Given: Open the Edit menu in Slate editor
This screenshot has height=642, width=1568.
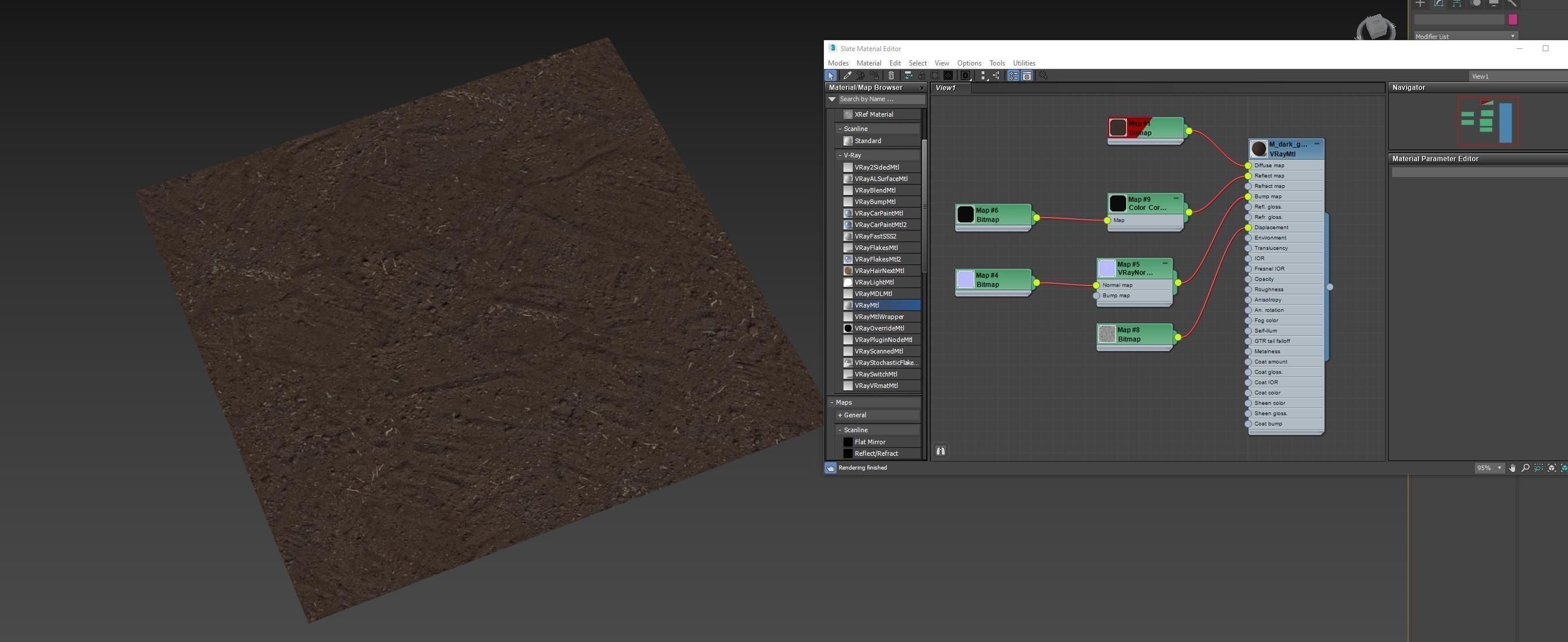Looking at the screenshot, I should click(x=895, y=63).
